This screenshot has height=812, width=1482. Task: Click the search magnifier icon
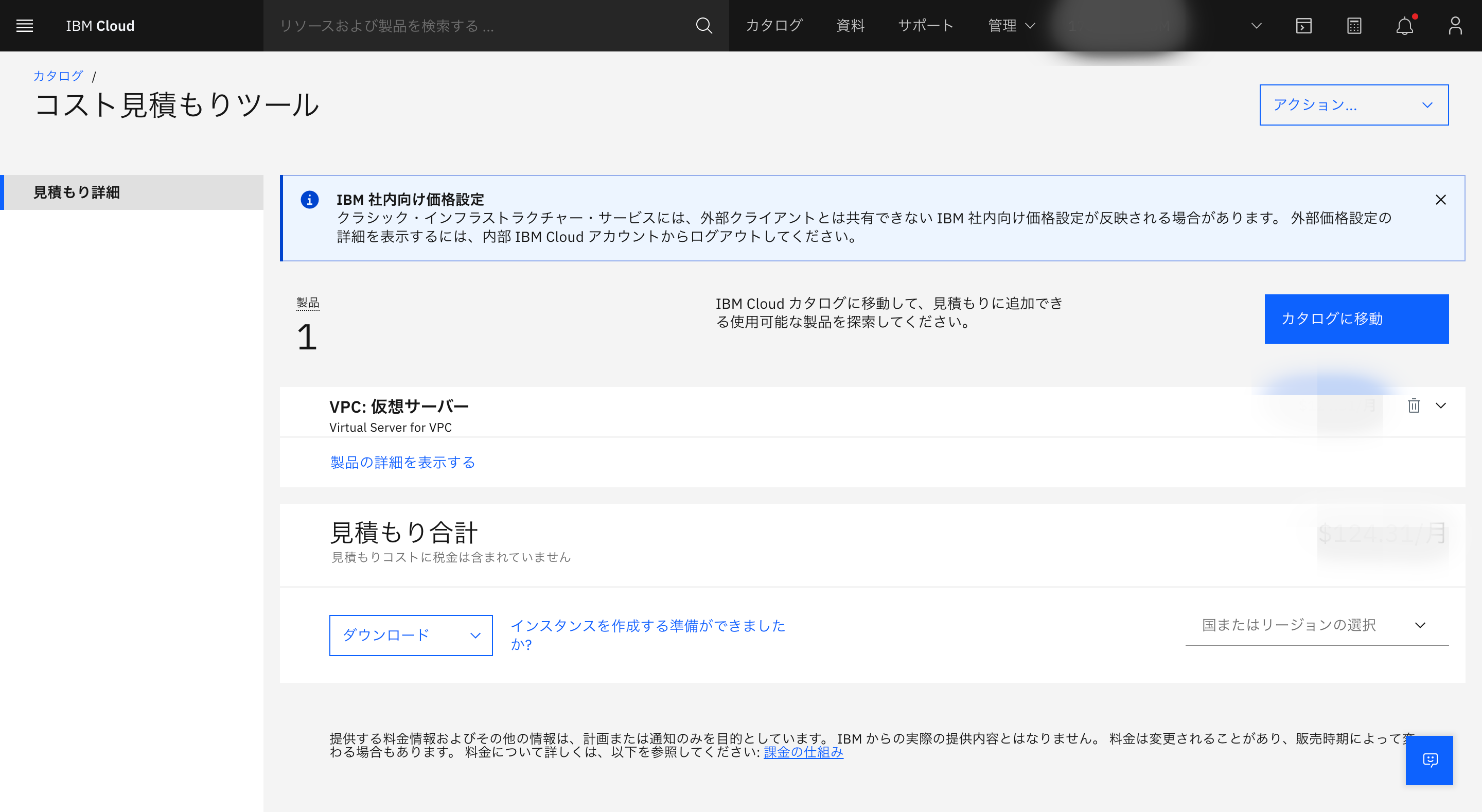703,25
